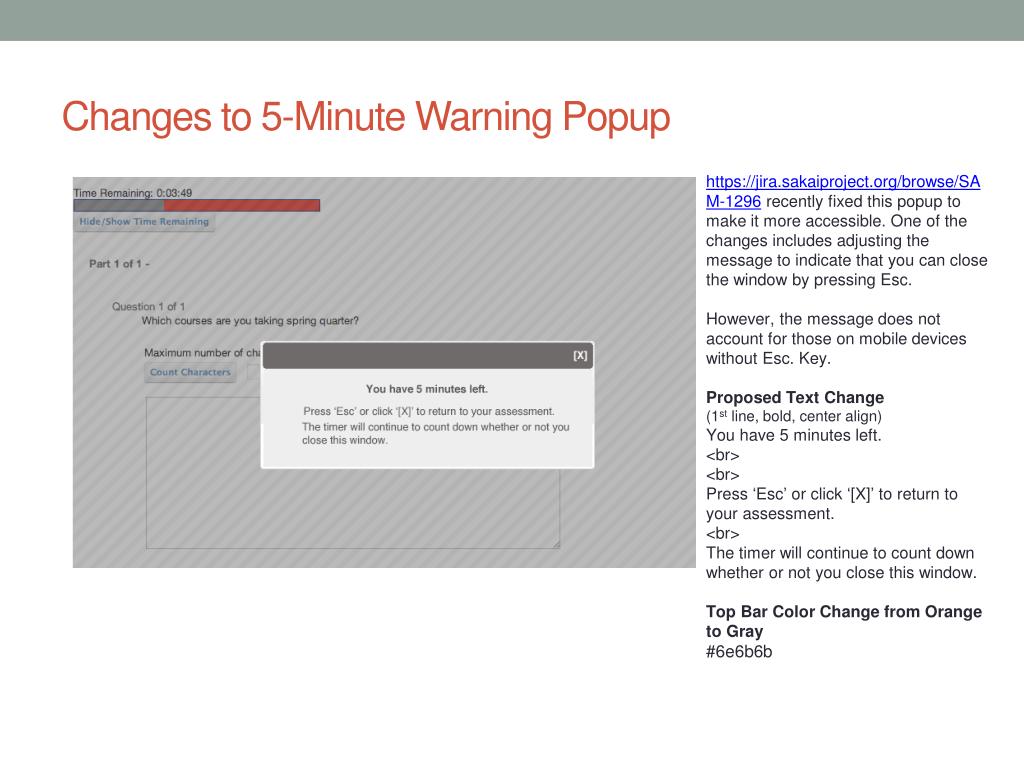Open the jira.sakaiproject.org SAM-1296 link

842,191
